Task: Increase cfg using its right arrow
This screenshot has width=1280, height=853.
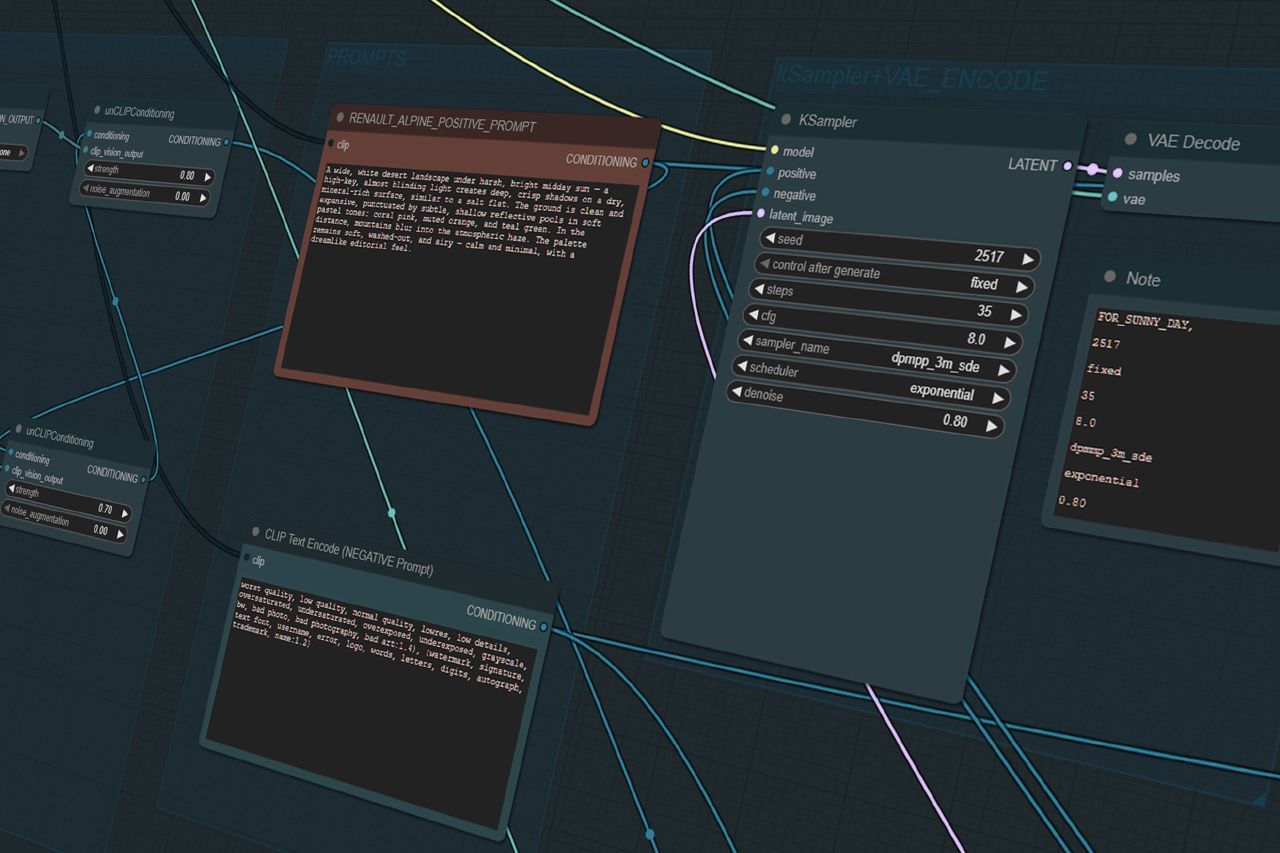Action: click(x=1009, y=342)
